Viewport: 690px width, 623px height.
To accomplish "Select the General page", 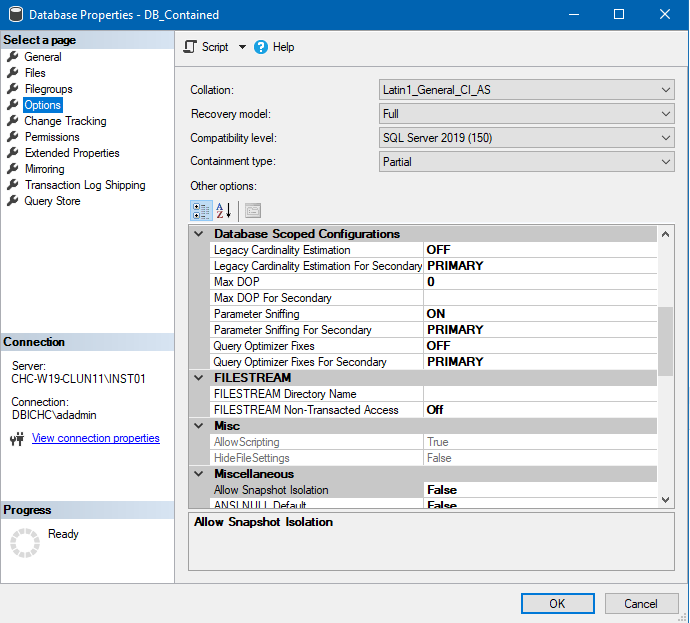I will coord(43,57).
